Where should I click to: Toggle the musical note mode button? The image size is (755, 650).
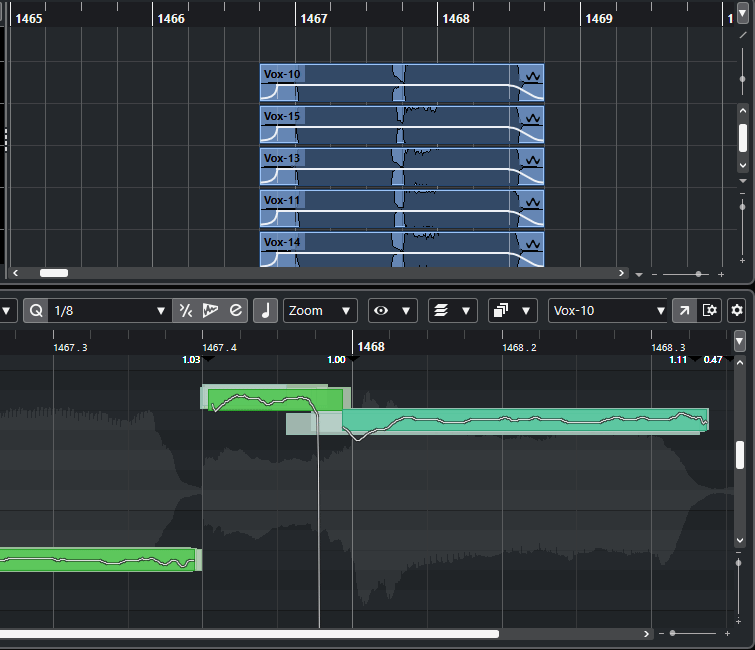tap(266, 311)
